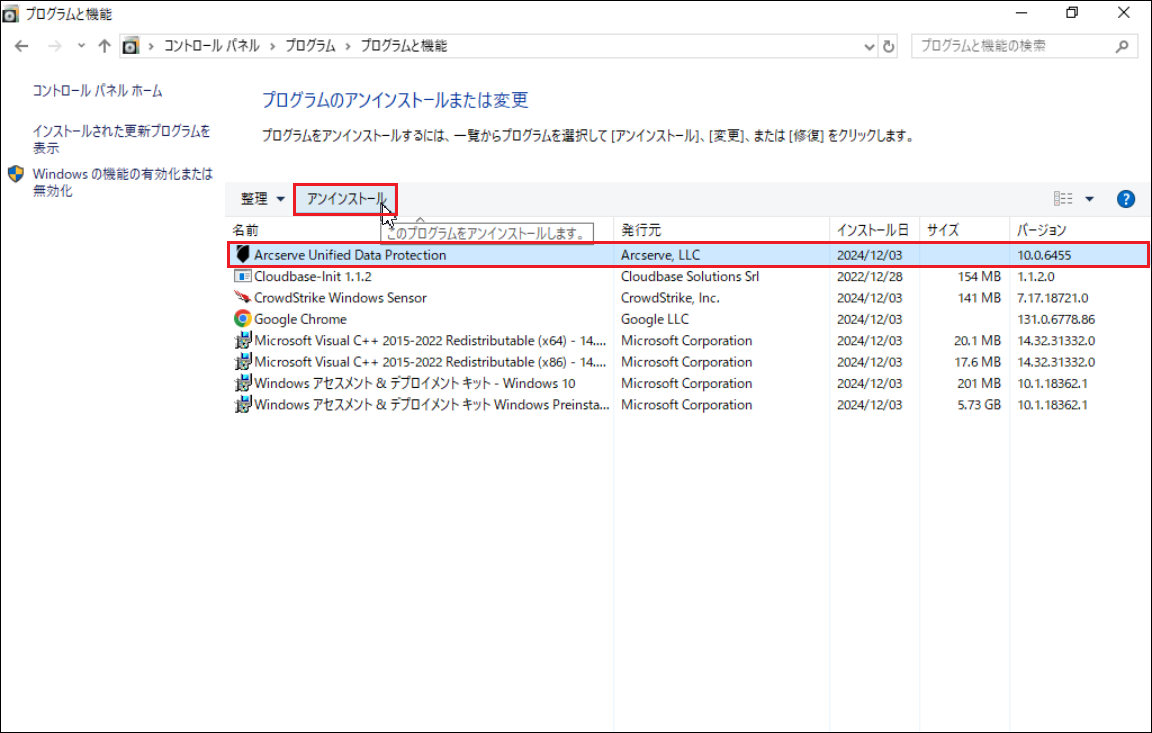Click size 5.73 GB cell
1152x733 pixels.
pyautogui.click(x=979, y=405)
